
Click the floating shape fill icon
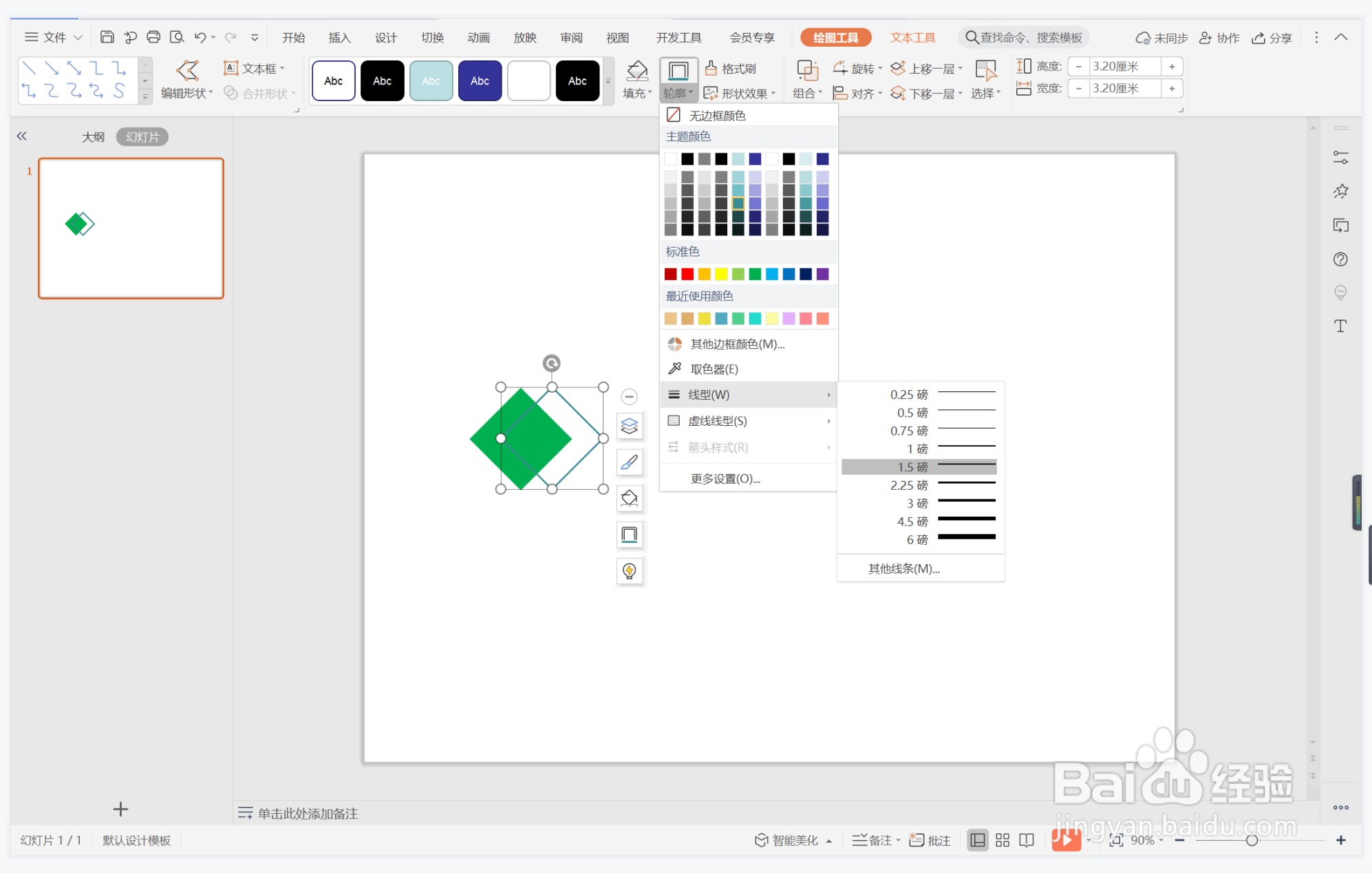pyautogui.click(x=630, y=498)
